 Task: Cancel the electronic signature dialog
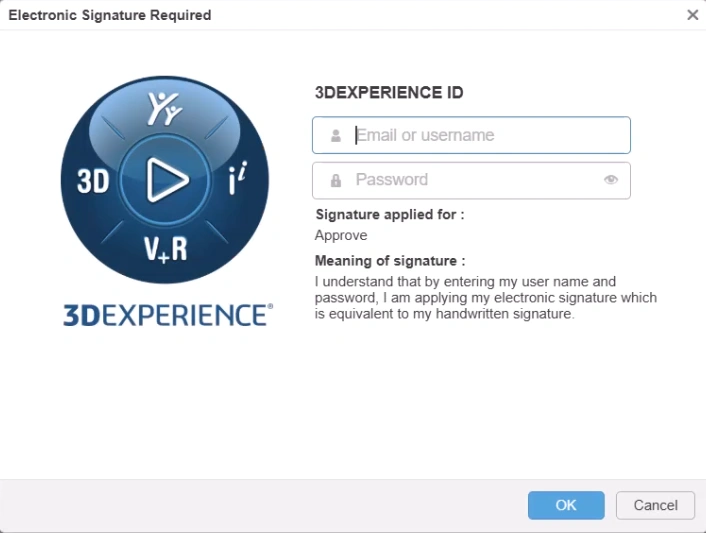coord(655,505)
